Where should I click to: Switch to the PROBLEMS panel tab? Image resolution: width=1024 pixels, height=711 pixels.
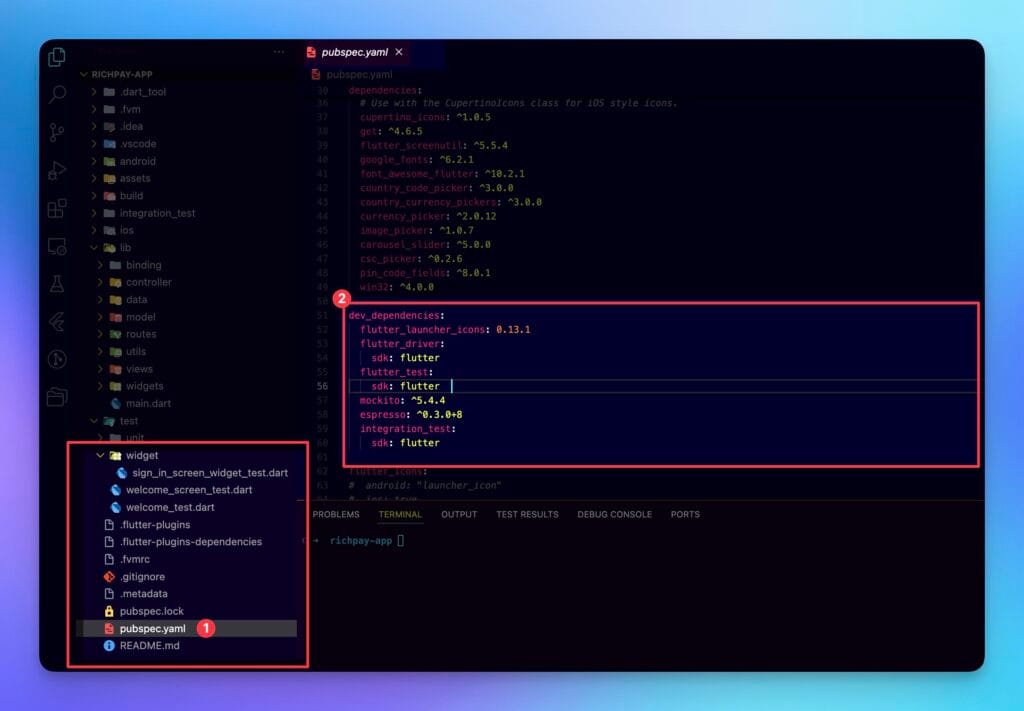(x=336, y=514)
